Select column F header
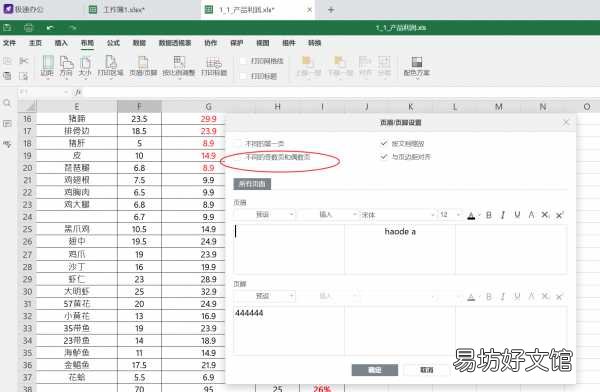 tap(139, 106)
